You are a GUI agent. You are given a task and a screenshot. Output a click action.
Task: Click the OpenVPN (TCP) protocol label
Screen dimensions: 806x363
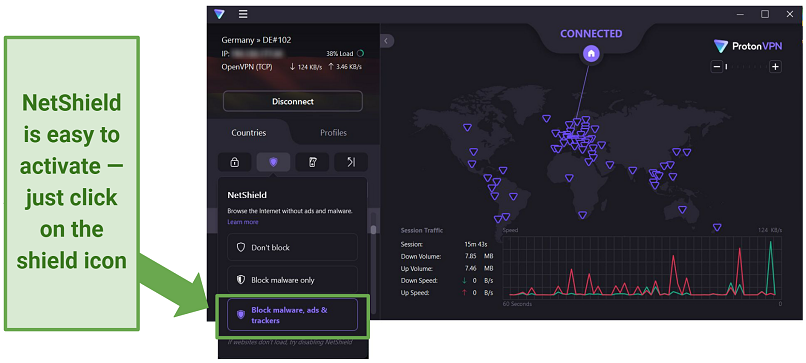[x=247, y=67]
